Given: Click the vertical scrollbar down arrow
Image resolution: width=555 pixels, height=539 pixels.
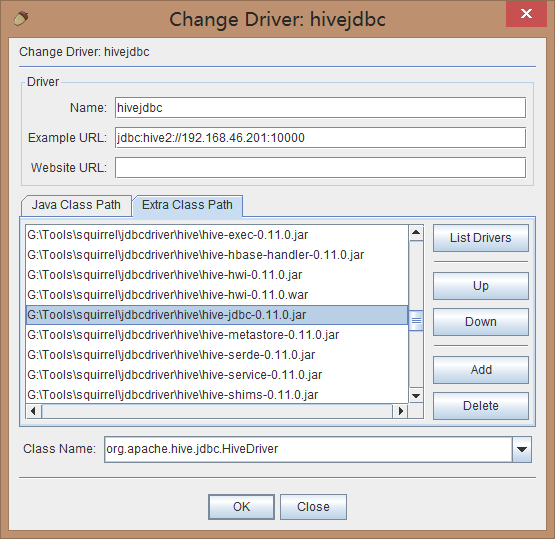Looking at the screenshot, I should (x=416, y=395).
